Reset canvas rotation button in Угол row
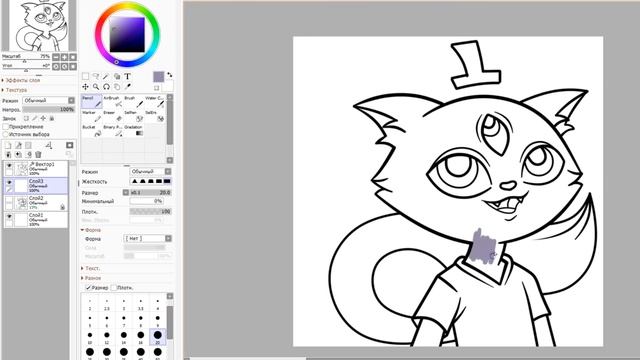Viewport: 640px width, 360px height. (73, 66)
